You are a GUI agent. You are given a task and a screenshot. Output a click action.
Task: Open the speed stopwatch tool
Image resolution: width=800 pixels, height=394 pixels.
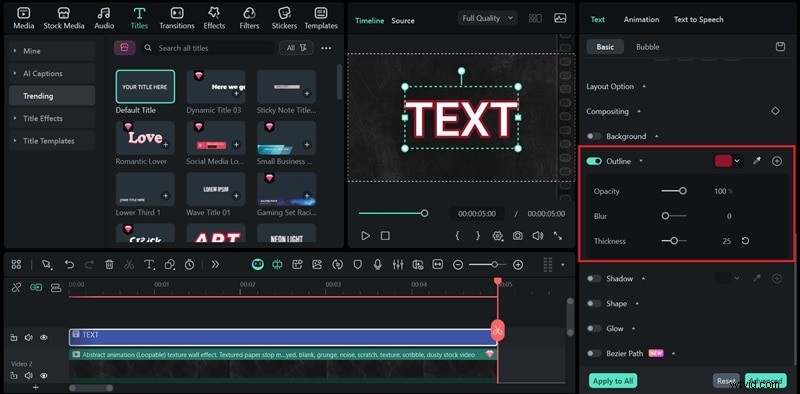tap(189, 264)
